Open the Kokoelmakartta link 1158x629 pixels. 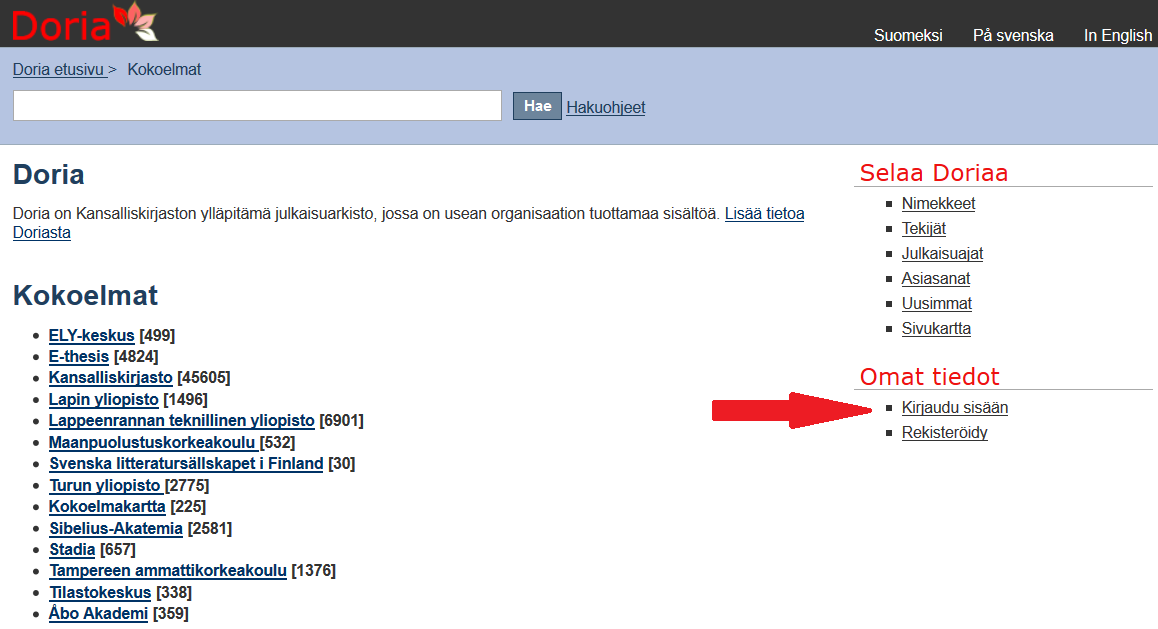107,506
